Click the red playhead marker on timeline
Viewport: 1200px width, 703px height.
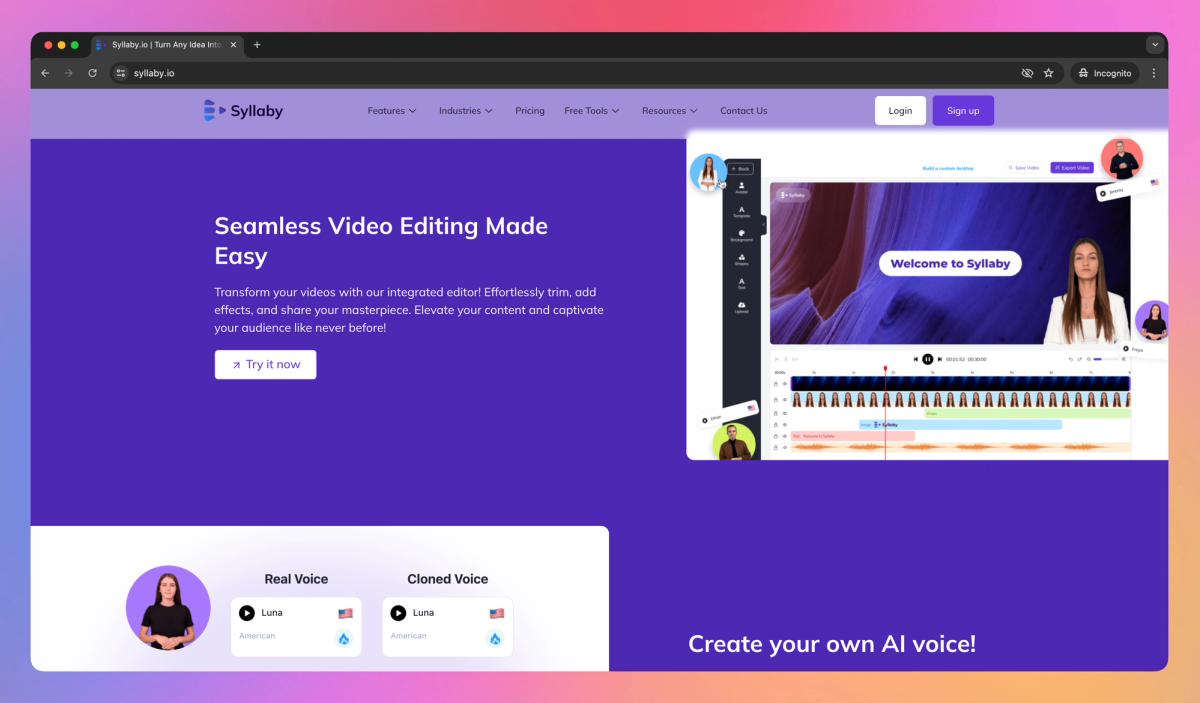pos(885,369)
